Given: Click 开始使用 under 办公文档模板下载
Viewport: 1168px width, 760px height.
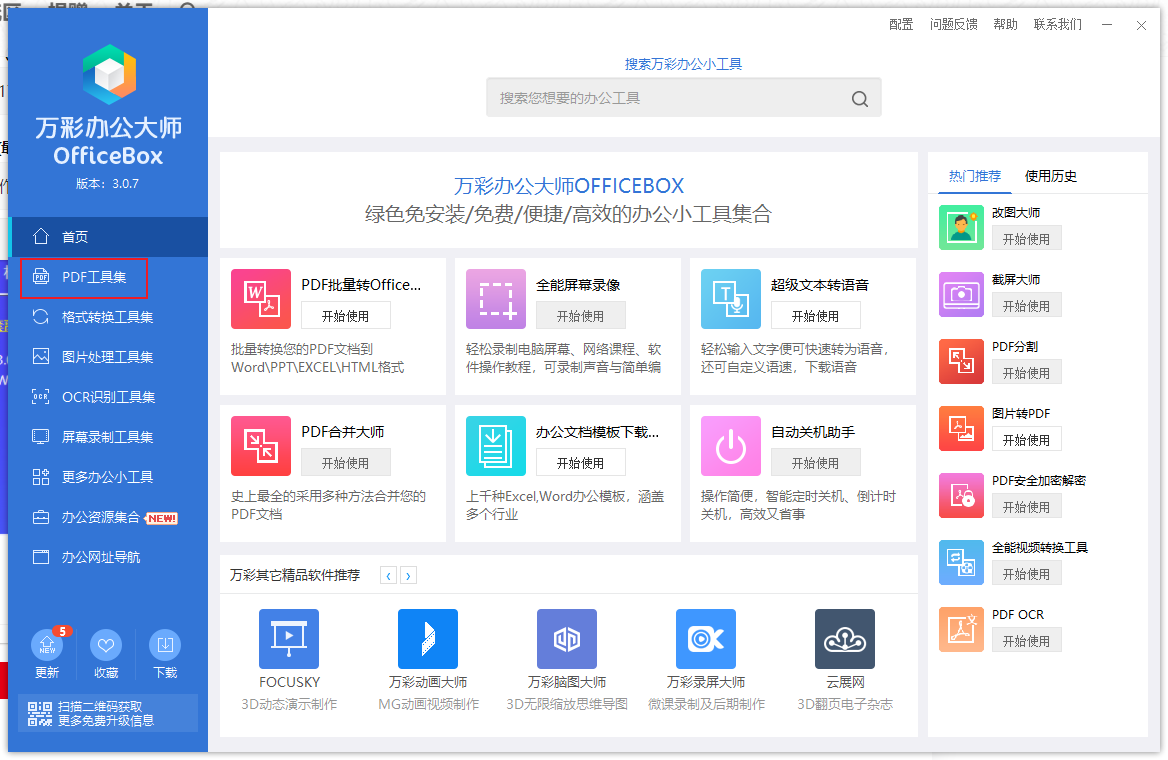Looking at the screenshot, I should [x=580, y=463].
